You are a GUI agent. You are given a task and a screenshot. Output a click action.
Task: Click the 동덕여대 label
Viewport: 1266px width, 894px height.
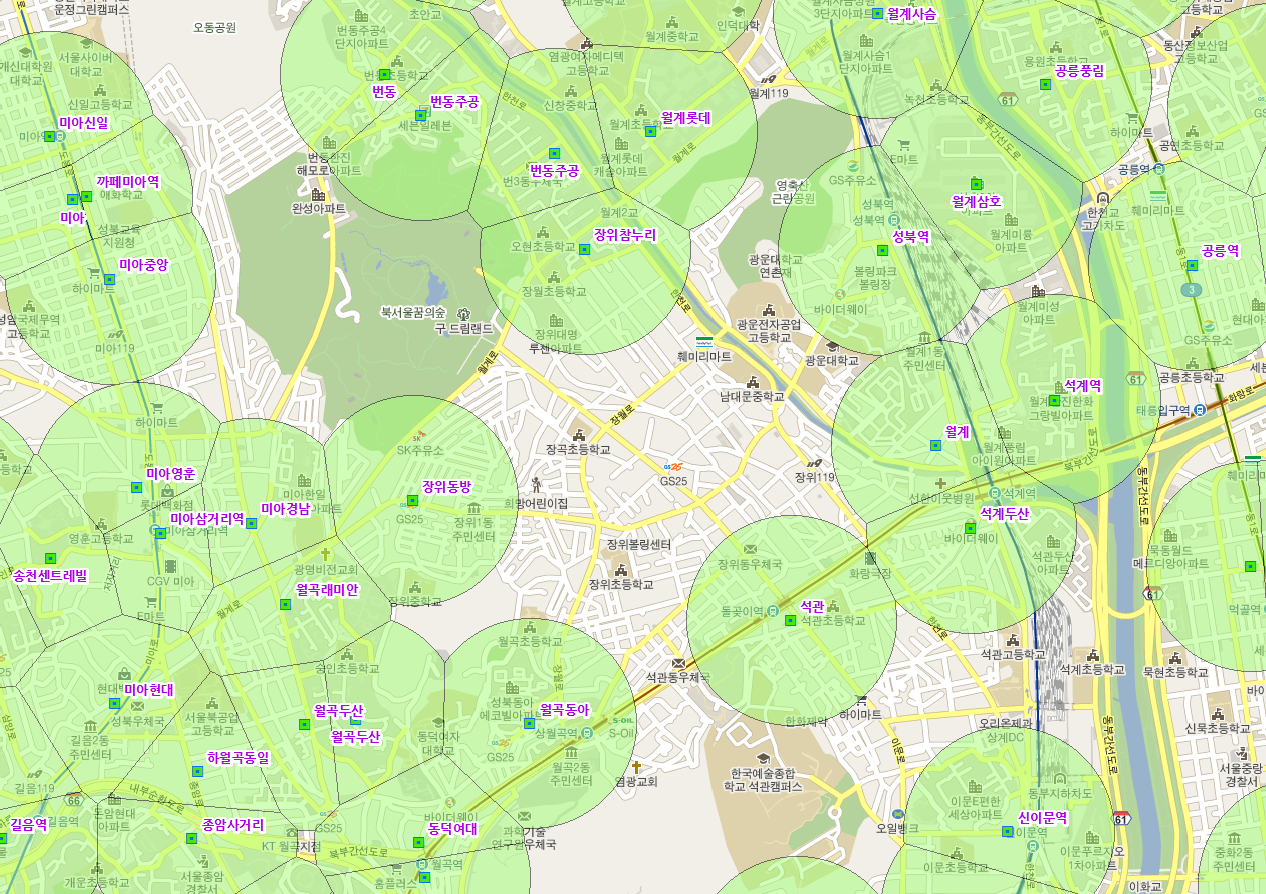[453, 829]
